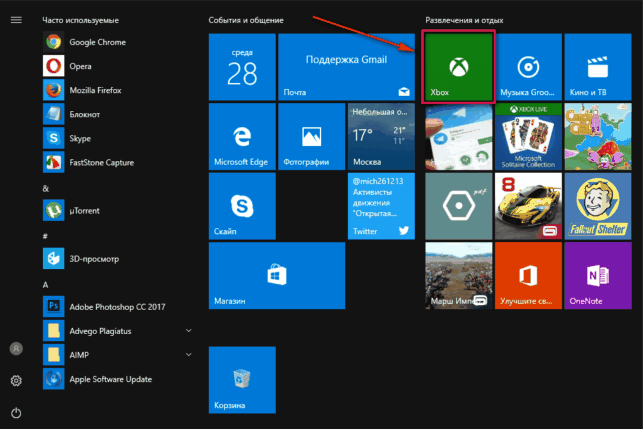Expand the AIMP folder chevron
643x429 pixels.
189,355
